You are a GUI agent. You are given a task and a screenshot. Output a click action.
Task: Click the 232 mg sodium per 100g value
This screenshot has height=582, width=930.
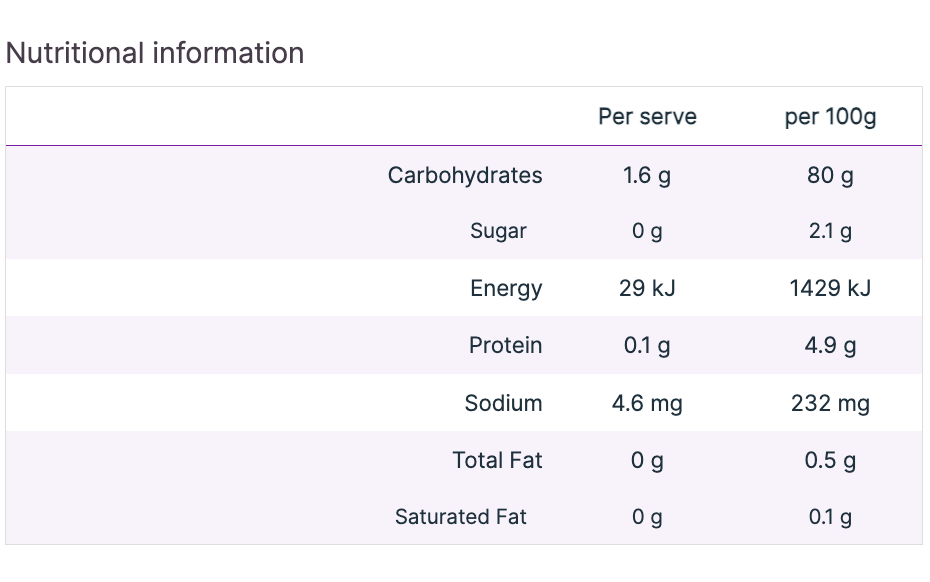(x=830, y=403)
